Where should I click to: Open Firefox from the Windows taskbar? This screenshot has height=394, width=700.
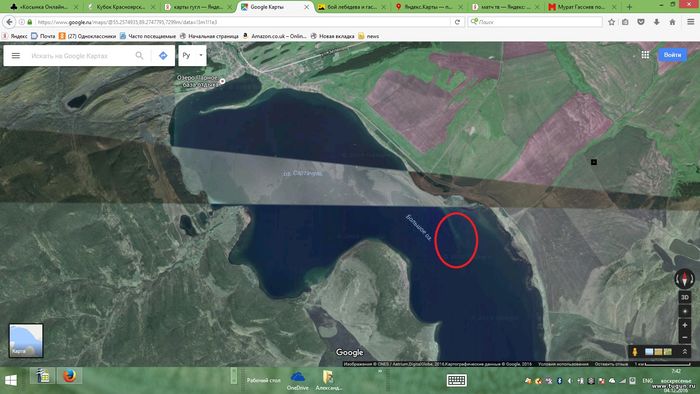coord(69,376)
